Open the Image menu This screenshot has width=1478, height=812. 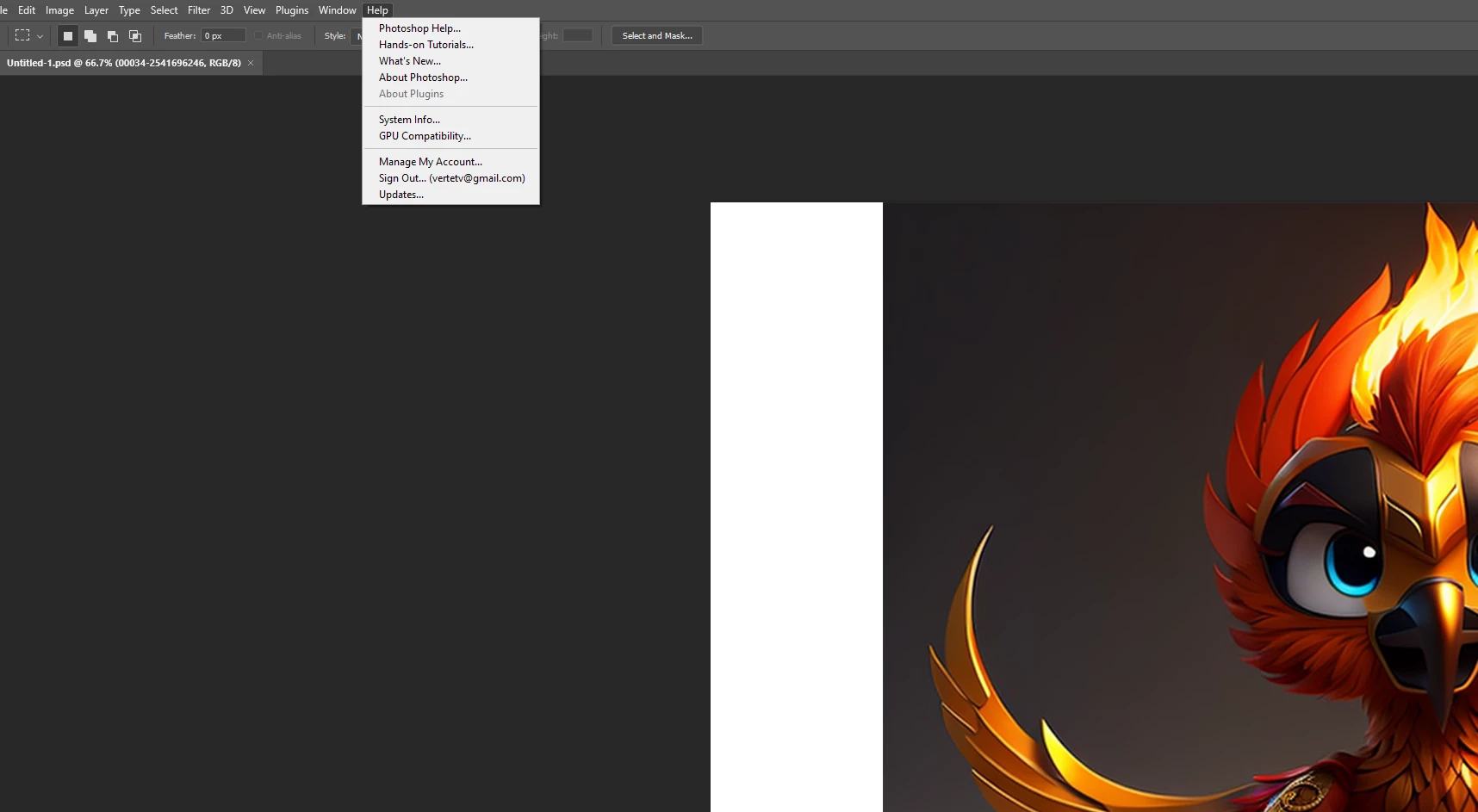click(x=59, y=10)
